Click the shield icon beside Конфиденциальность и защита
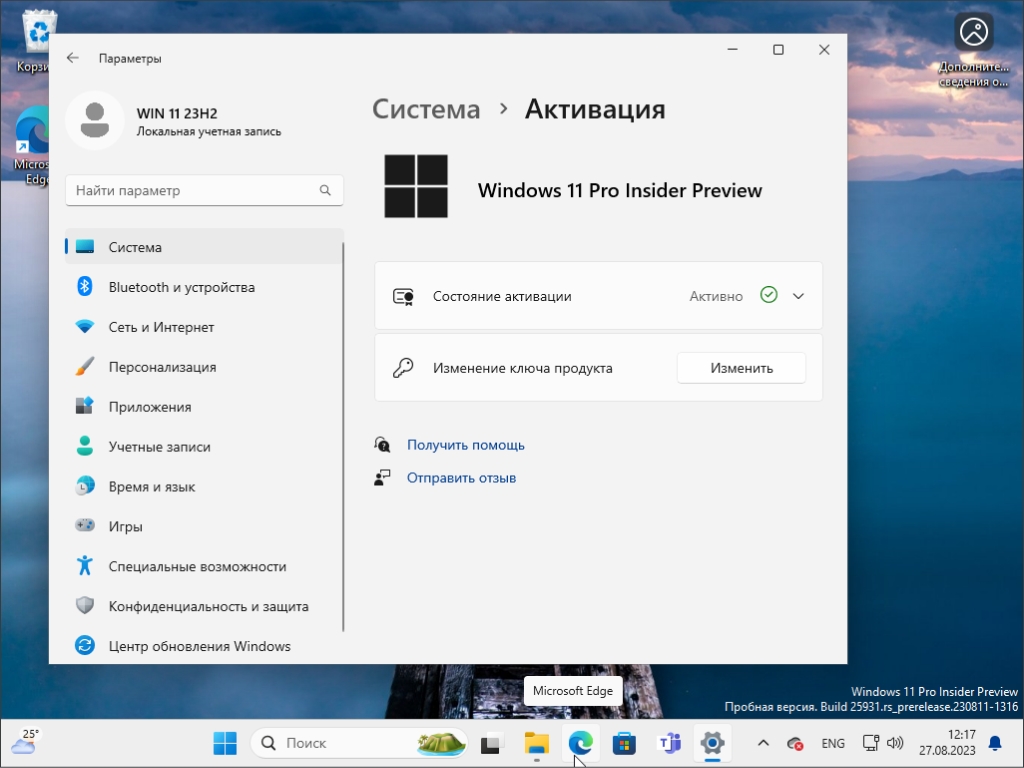 (85, 605)
